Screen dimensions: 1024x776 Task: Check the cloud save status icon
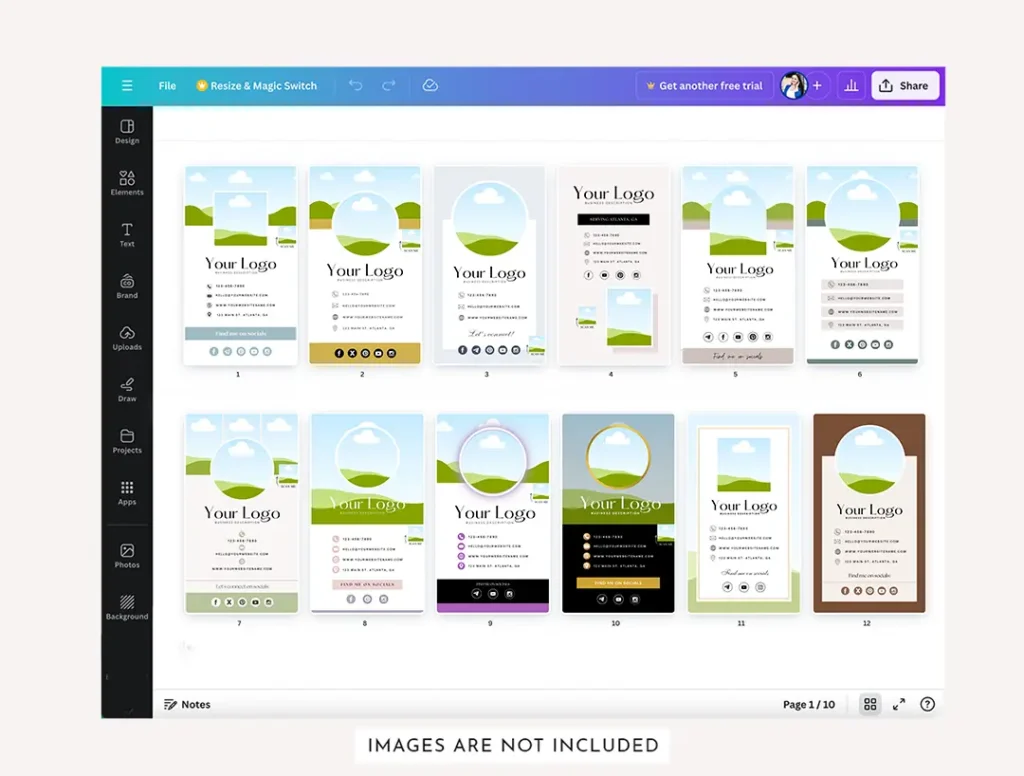tap(430, 86)
